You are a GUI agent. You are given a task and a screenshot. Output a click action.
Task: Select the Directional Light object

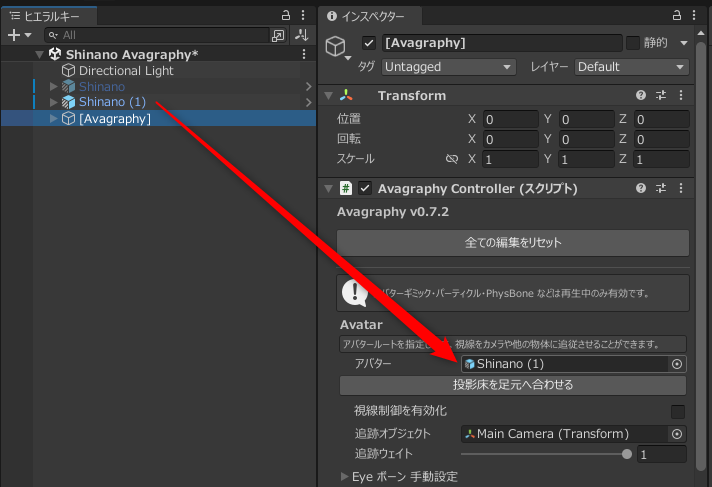pos(126,71)
